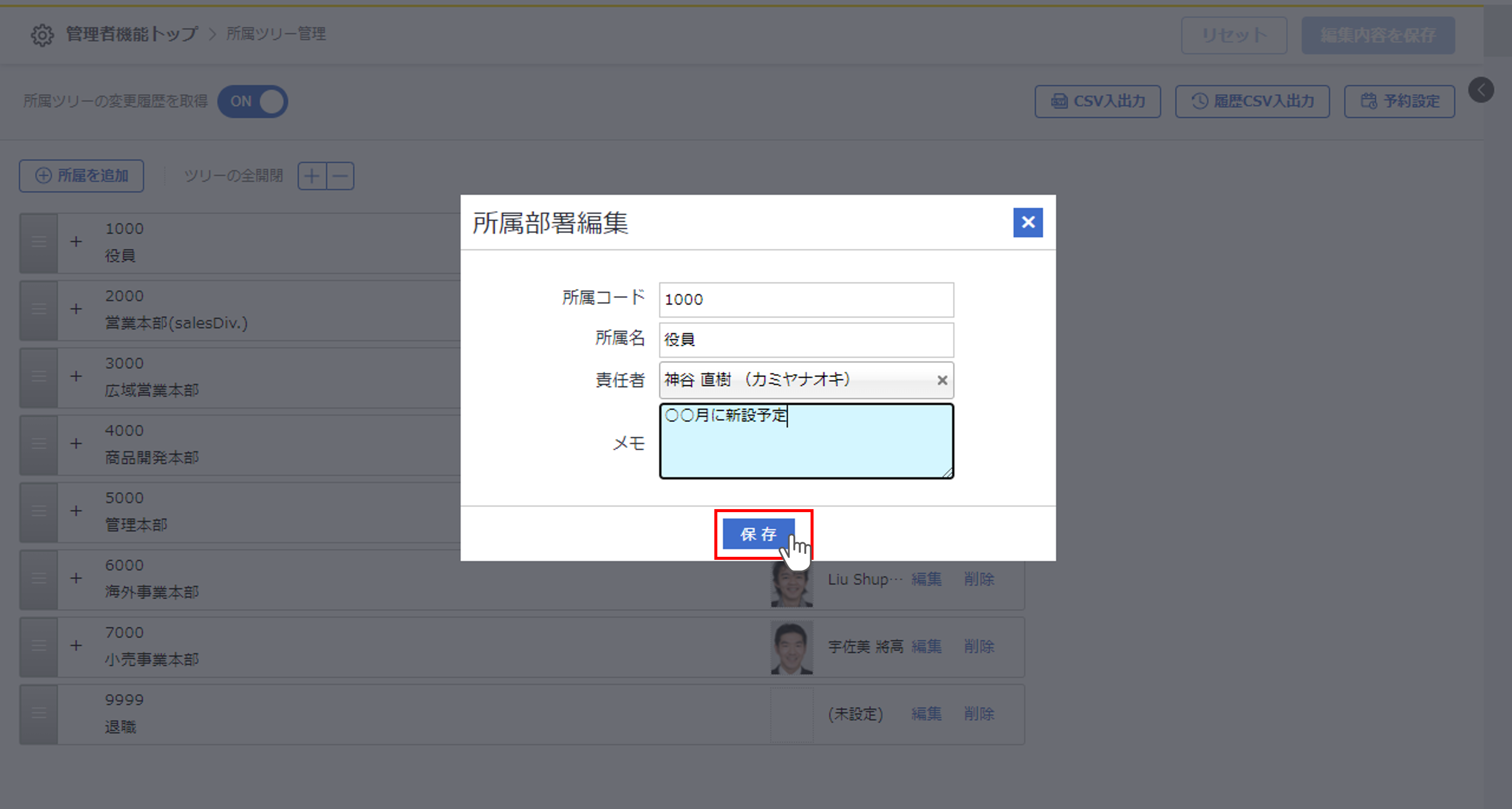Click drag handle of 9999 退職 row
The width and height of the screenshot is (1512, 809).
[39, 714]
